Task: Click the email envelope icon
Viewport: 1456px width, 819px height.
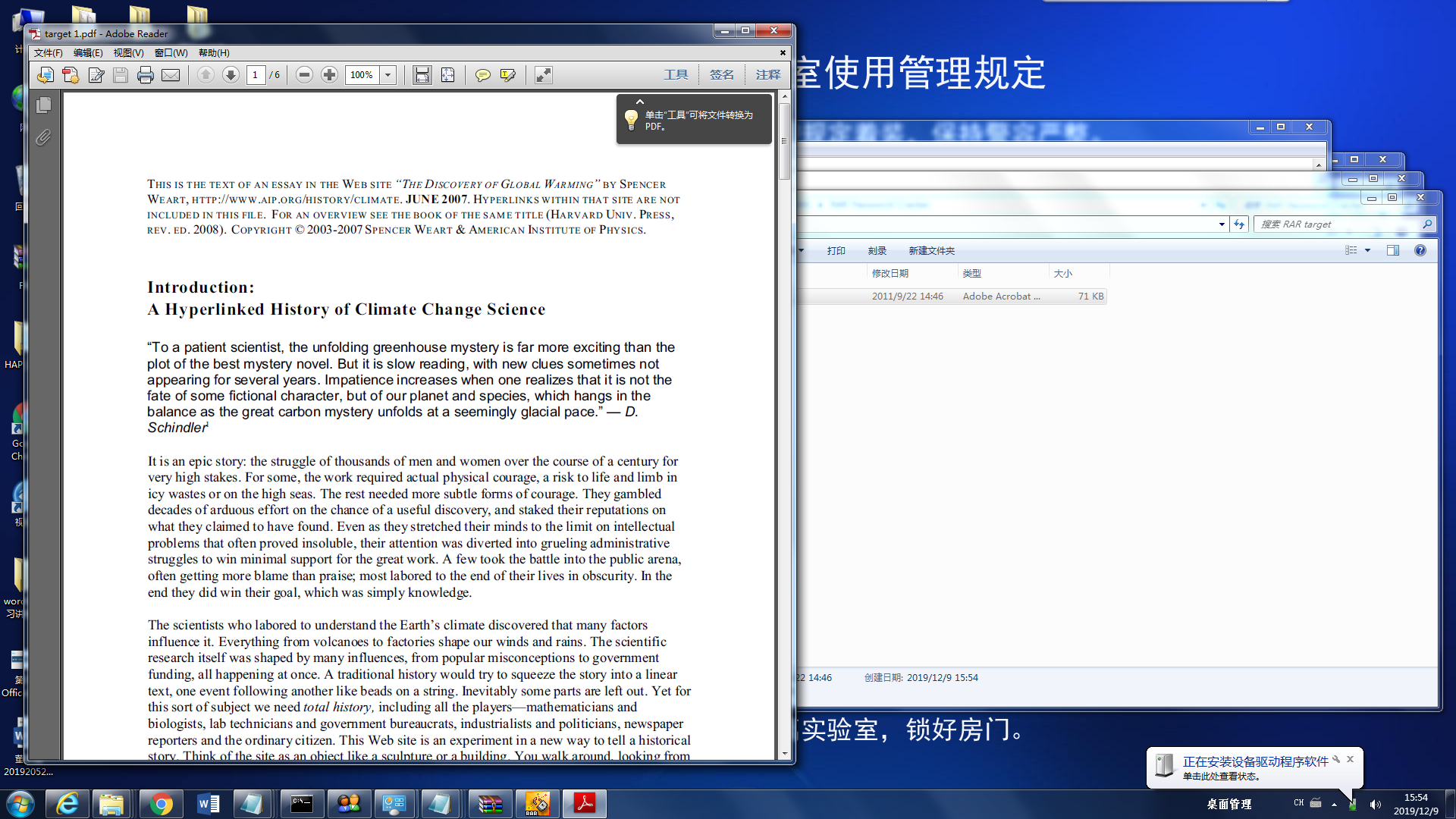Action: (x=171, y=75)
